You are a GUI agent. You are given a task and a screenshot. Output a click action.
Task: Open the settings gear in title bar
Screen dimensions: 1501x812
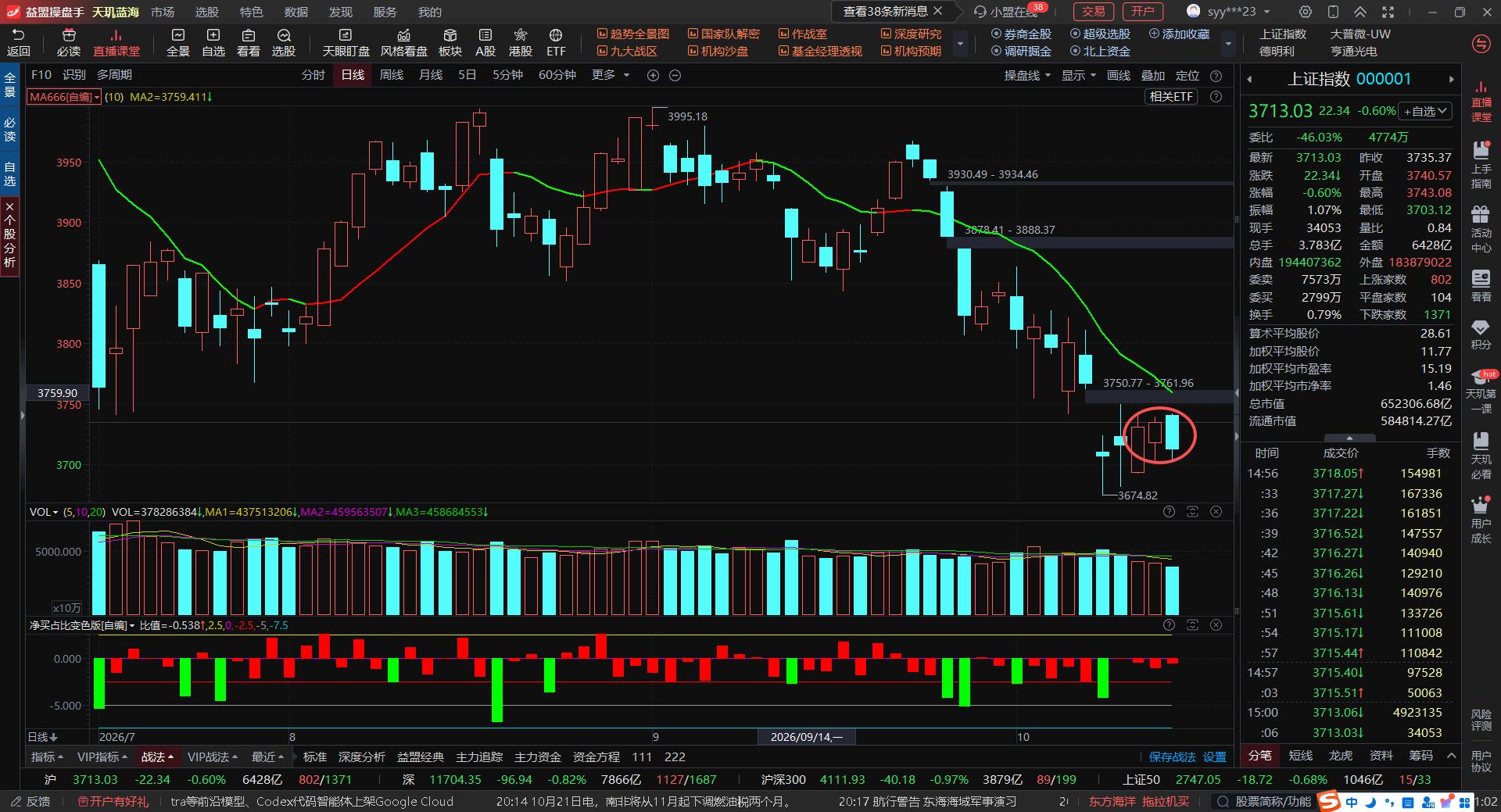point(1306,12)
